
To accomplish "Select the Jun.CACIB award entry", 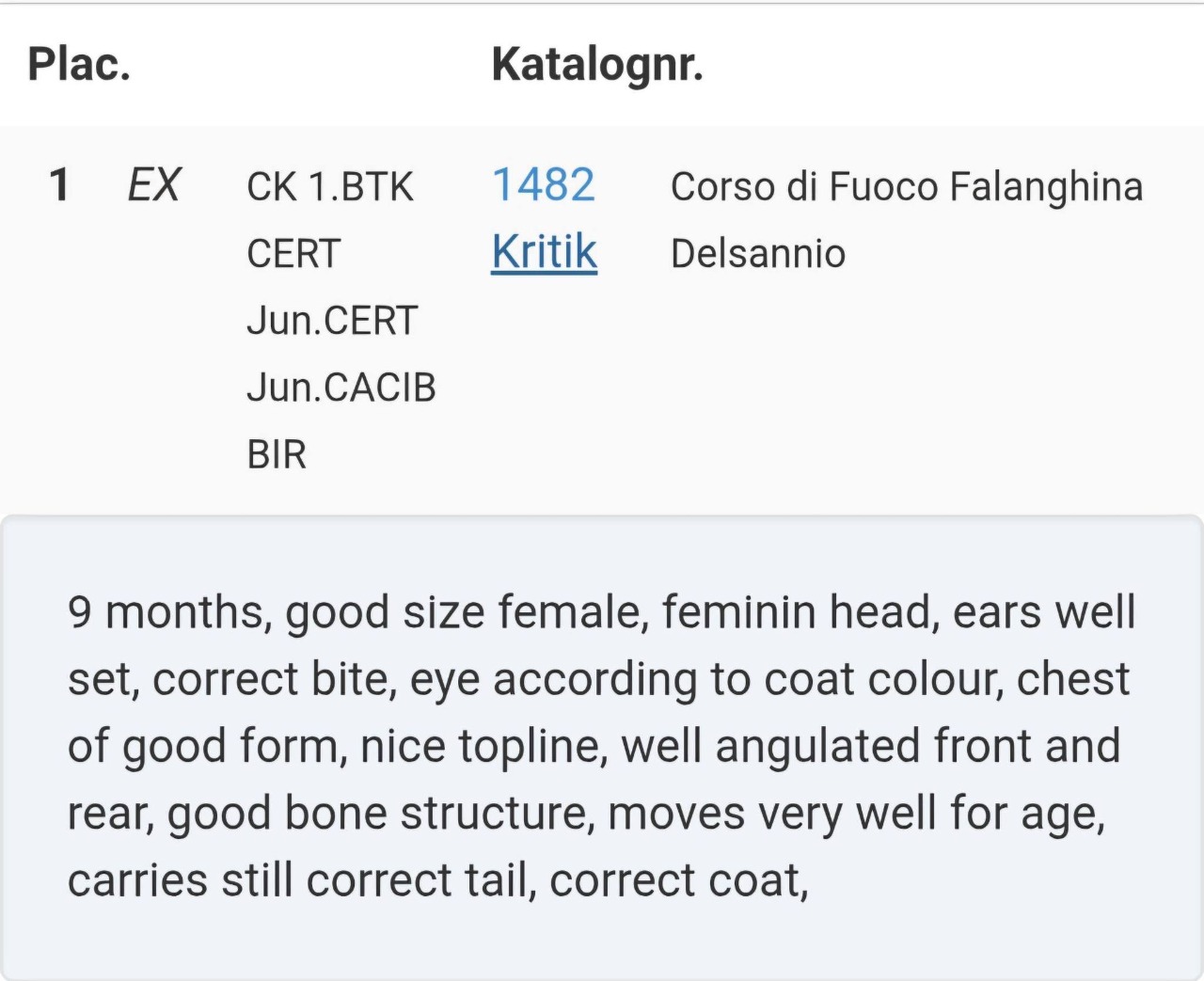I will point(341,388).
